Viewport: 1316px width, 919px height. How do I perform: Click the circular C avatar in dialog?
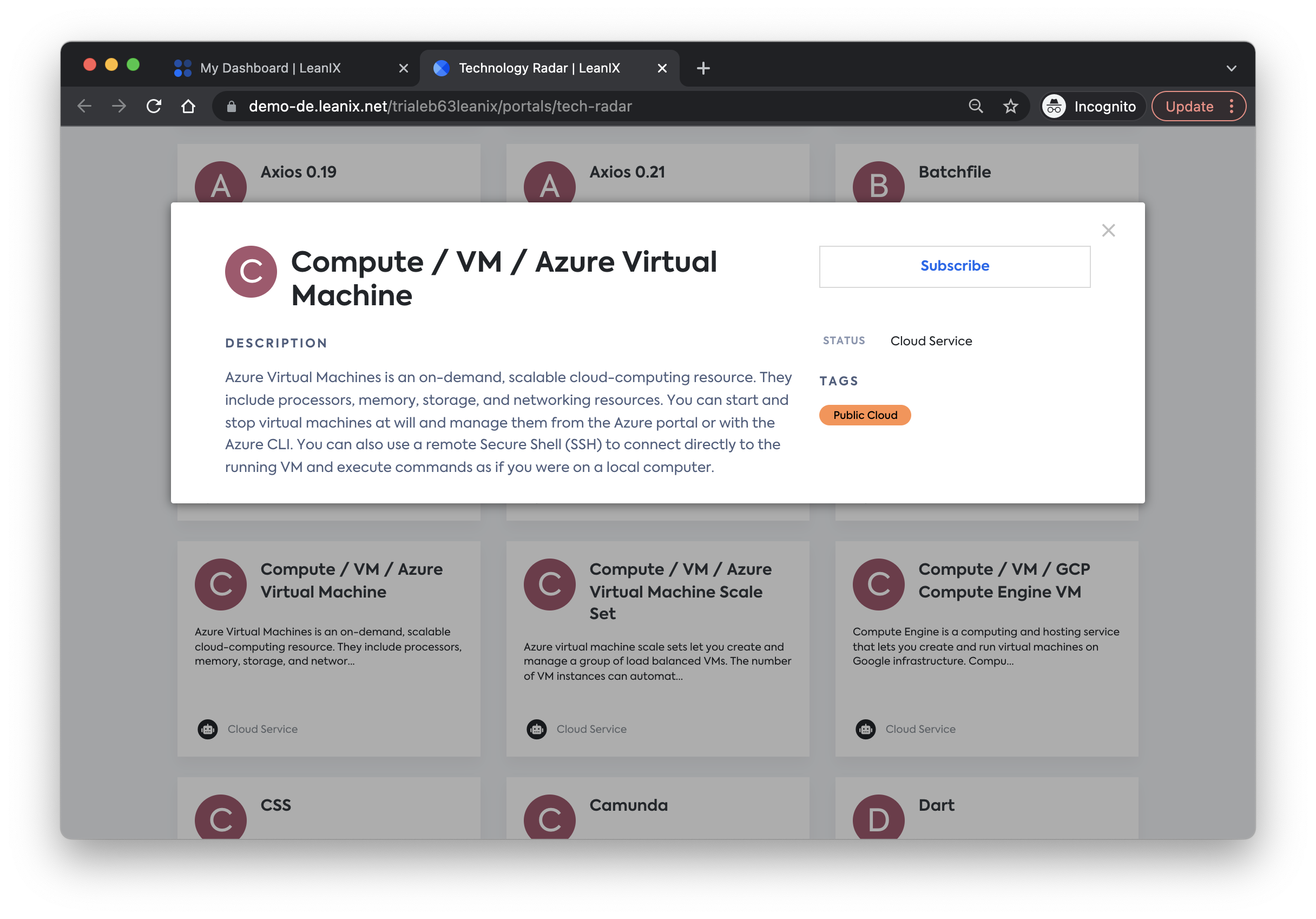(251, 272)
